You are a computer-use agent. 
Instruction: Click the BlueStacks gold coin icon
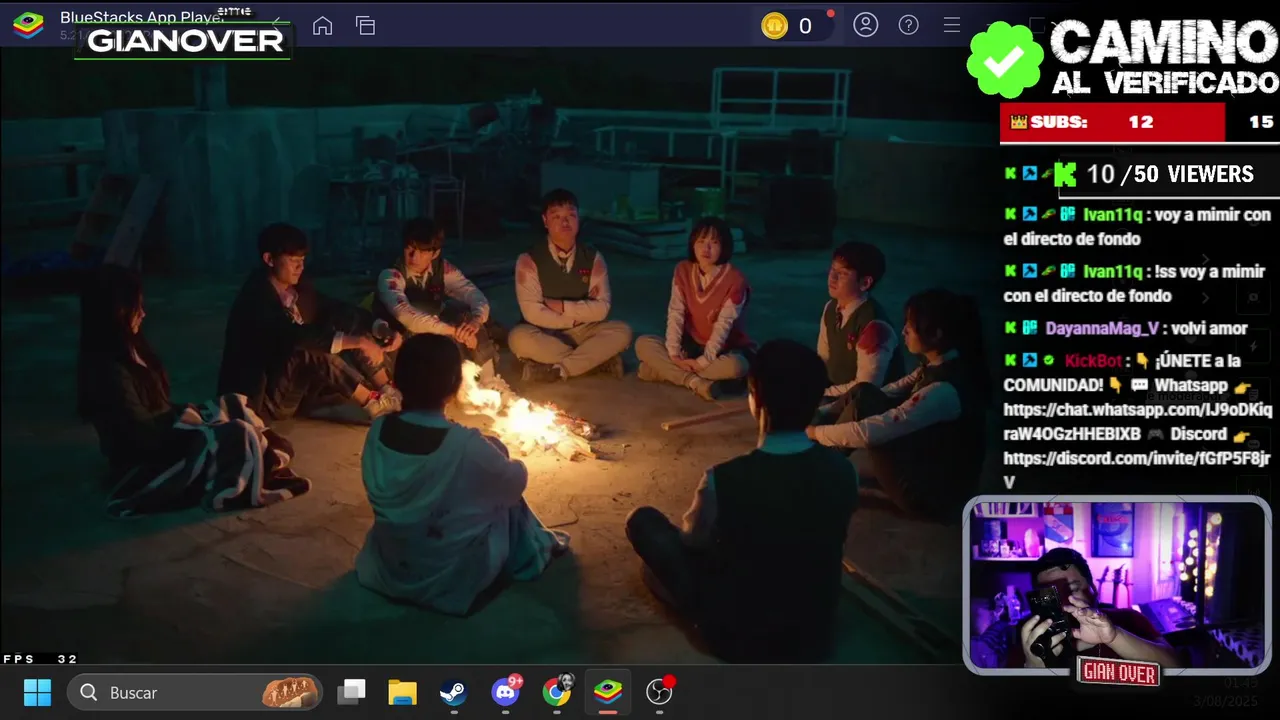click(775, 26)
